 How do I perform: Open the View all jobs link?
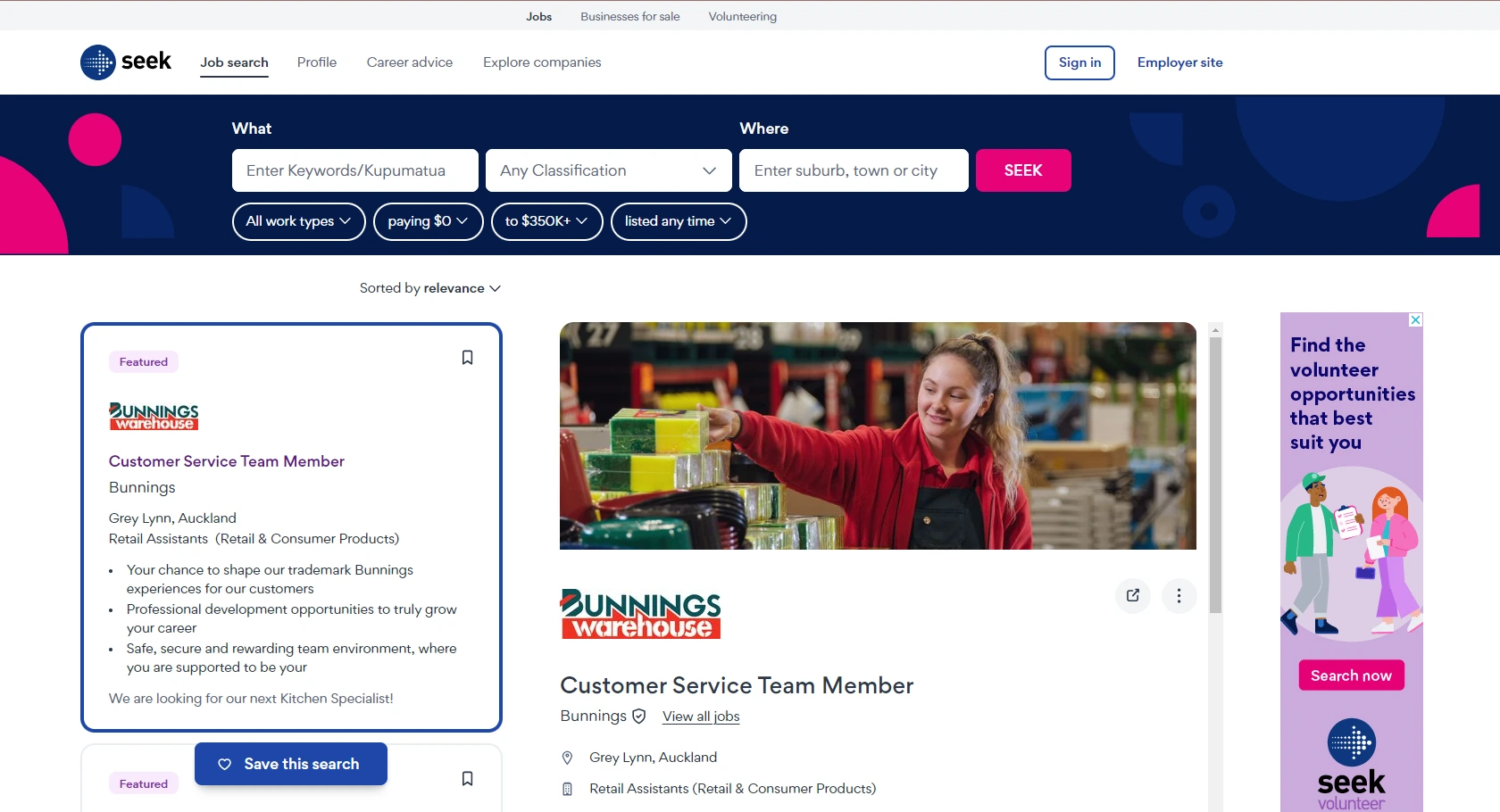coord(701,717)
